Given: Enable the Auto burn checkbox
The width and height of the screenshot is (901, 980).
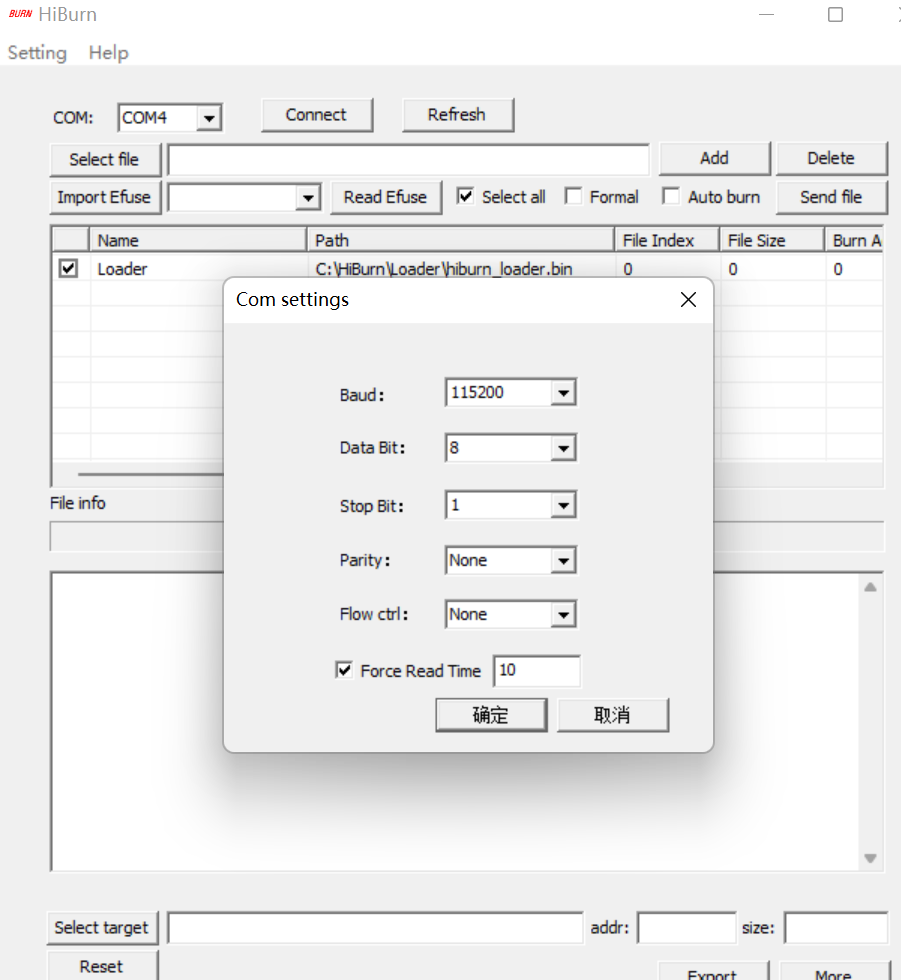Looking at the screenshot, I should coord(671,196).
